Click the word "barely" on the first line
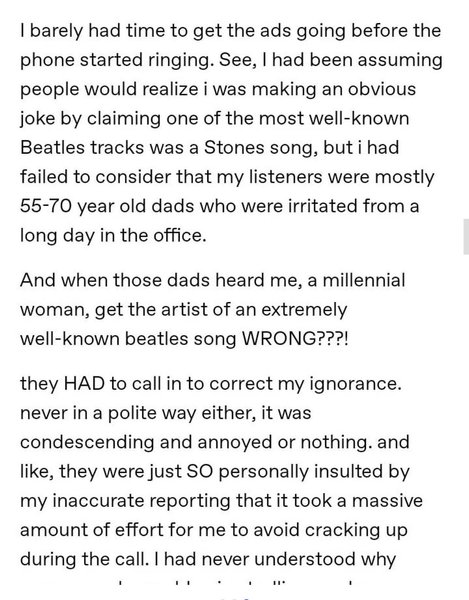The height and width of the screenshot is (600, 469). 57,31
